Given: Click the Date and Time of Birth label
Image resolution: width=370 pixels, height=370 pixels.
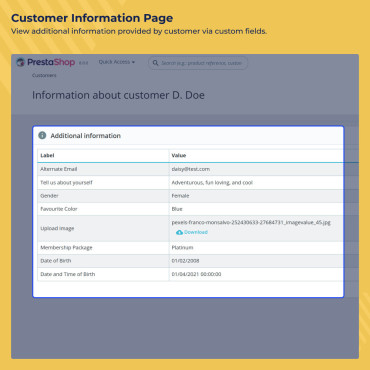Looking at the screenshot, I should click(68, 274).
